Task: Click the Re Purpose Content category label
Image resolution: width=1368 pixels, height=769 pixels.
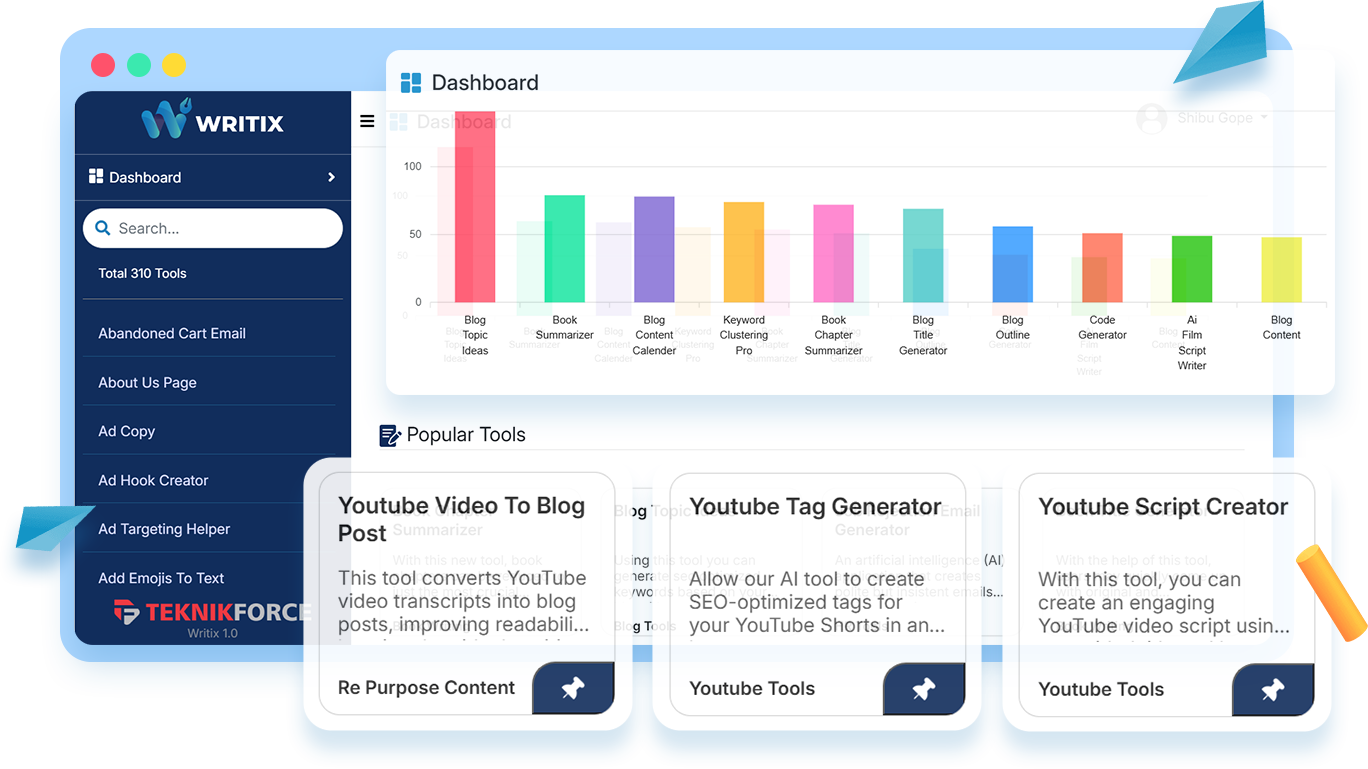Action: 426,688
